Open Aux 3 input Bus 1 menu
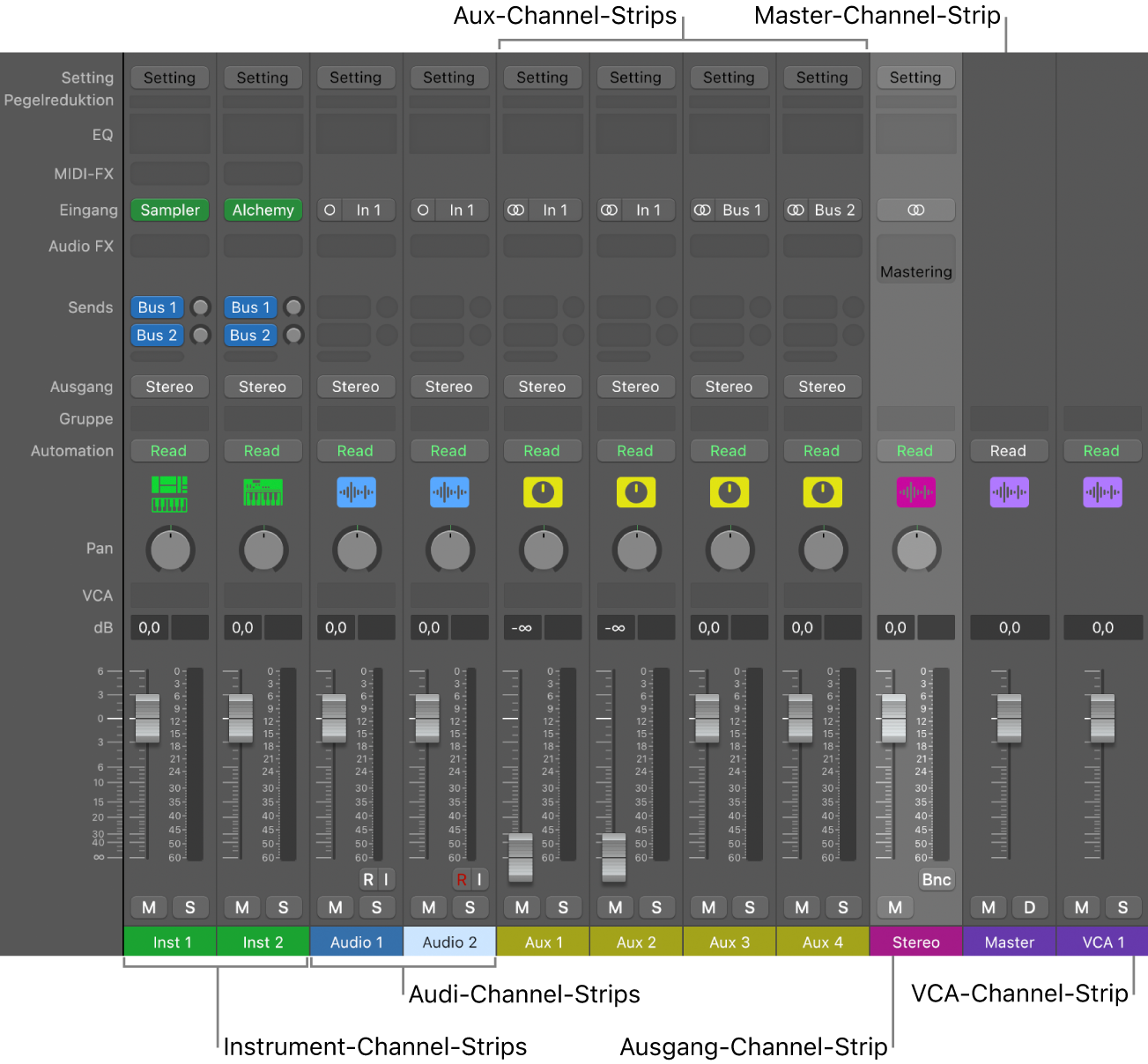 (742, 211)
